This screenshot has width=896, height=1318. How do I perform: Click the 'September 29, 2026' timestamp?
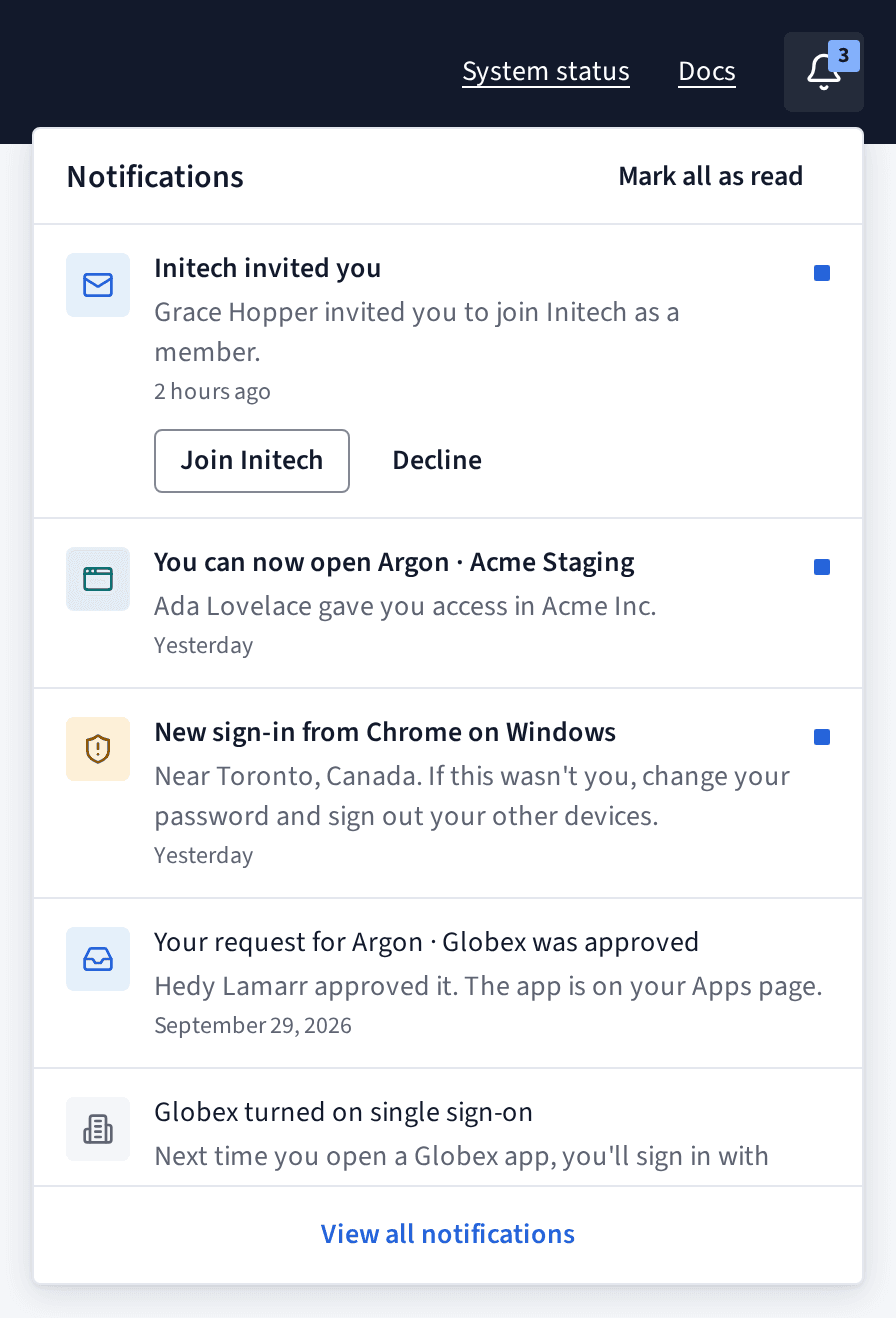click(253, 1025)
